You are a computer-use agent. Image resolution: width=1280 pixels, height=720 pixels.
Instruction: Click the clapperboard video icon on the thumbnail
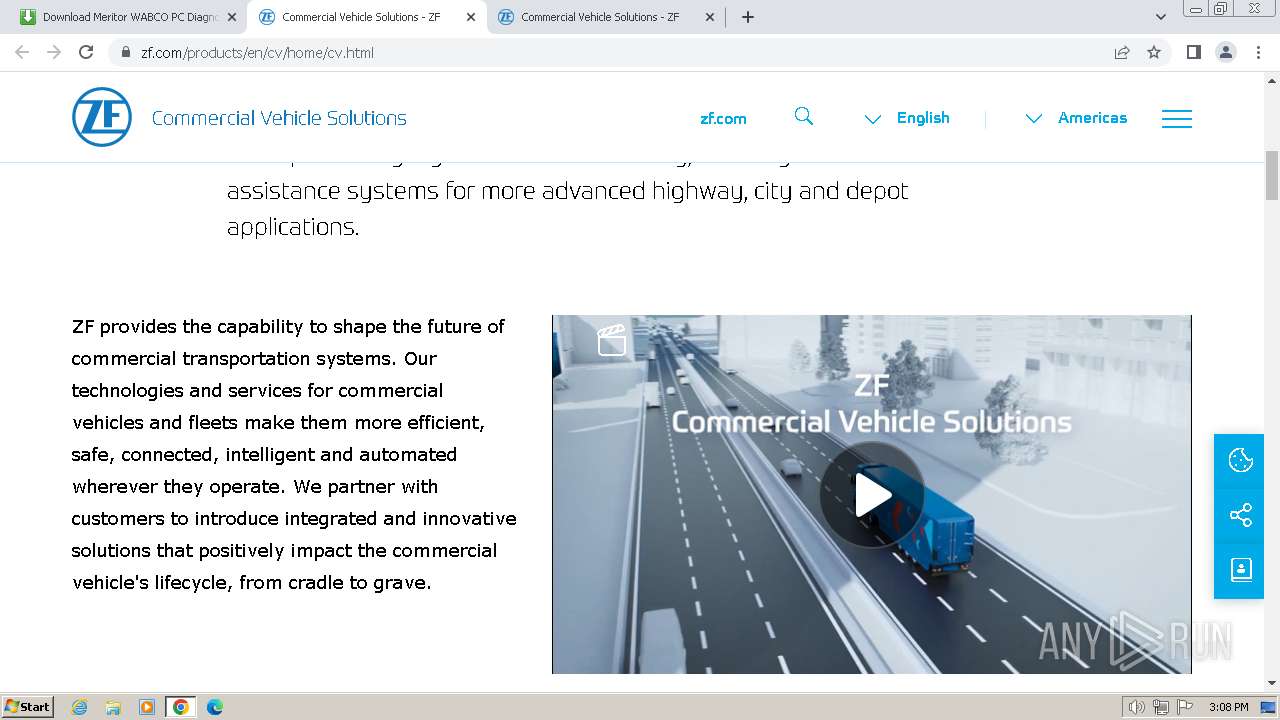pos(612,340)
